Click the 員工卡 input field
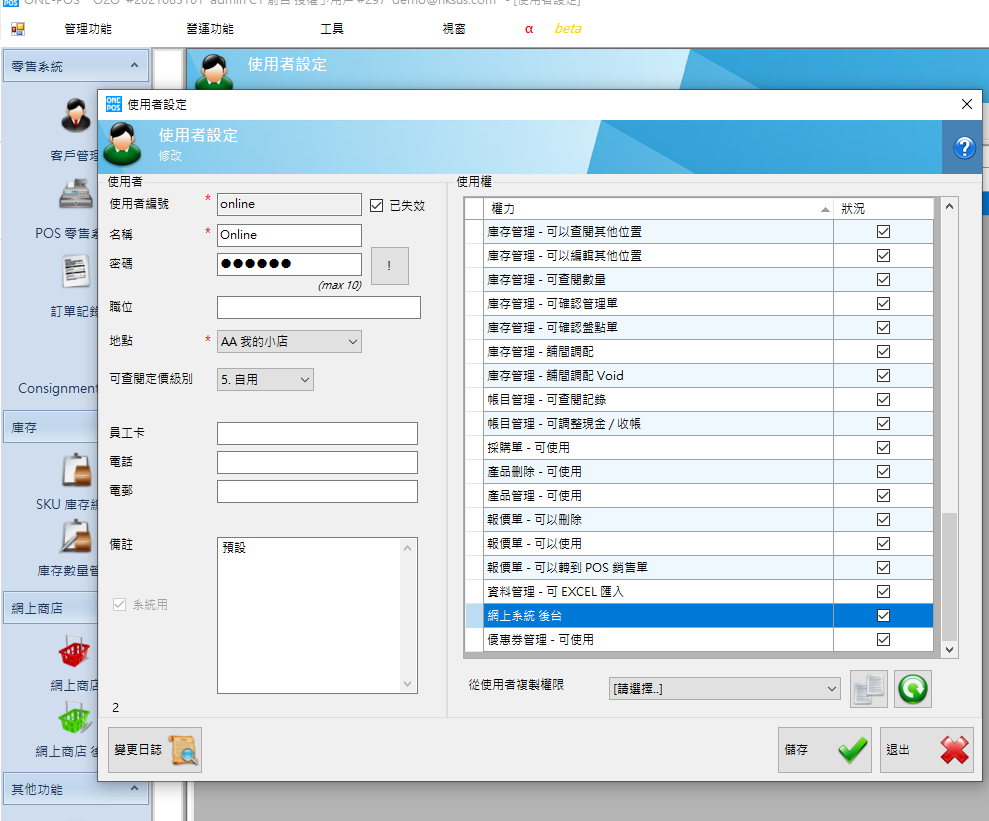Screen dimensions: 989x821 tap(317, 433)
